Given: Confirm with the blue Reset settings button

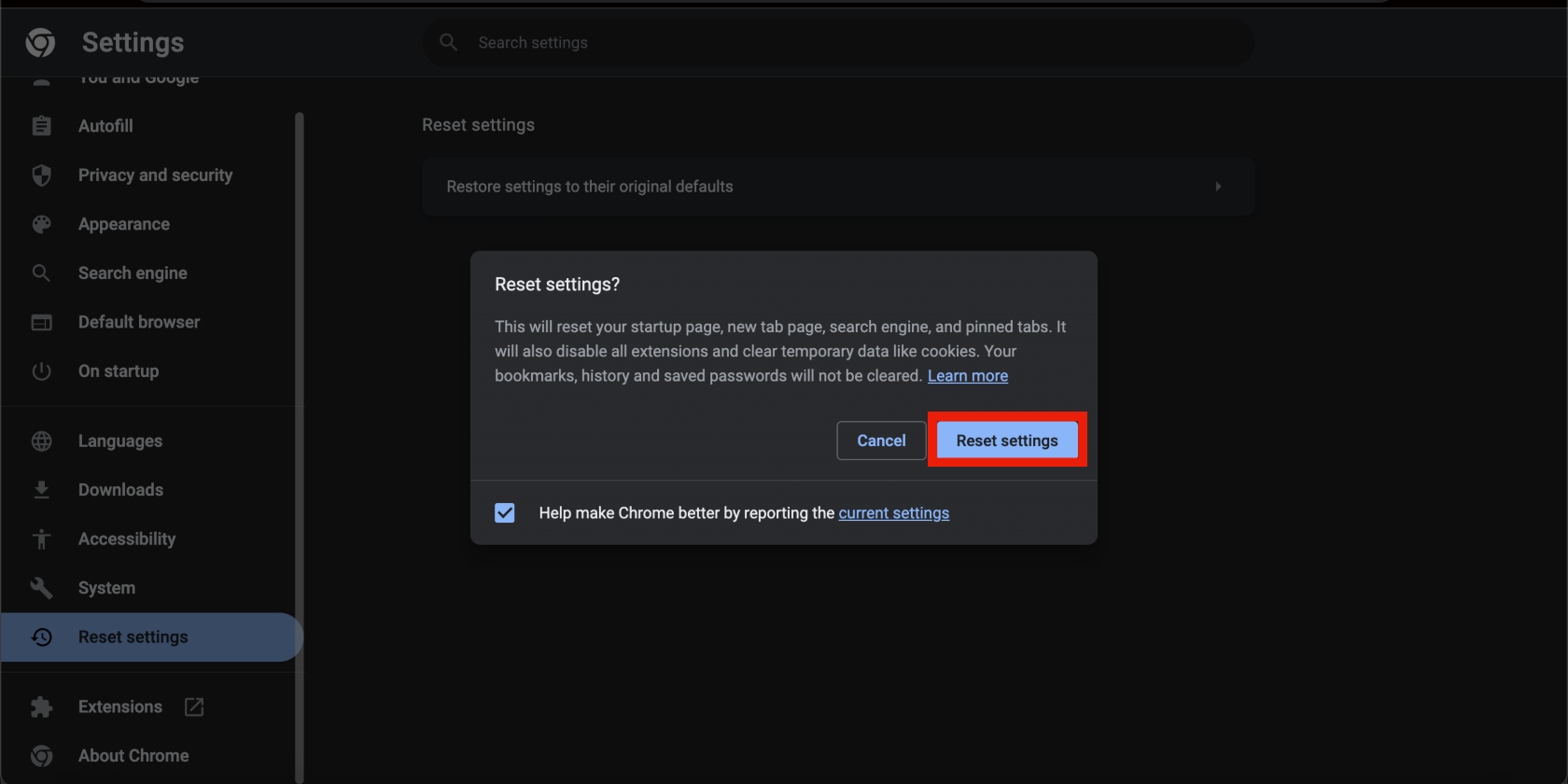Looking at the screenshot, I should (1007, 441).
